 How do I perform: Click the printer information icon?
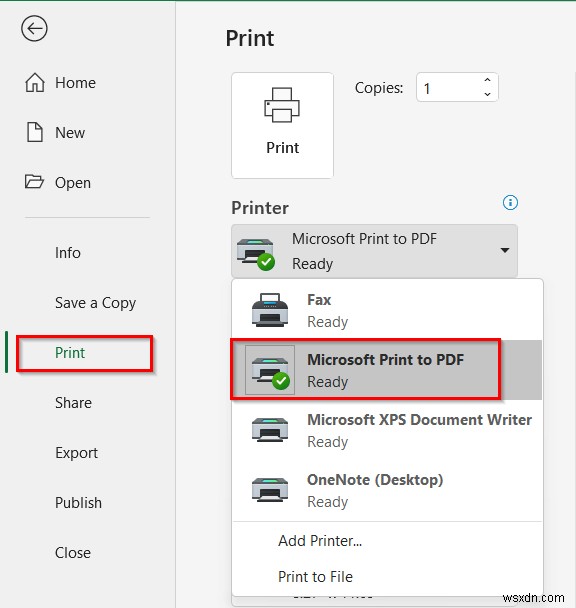point(510,202)
